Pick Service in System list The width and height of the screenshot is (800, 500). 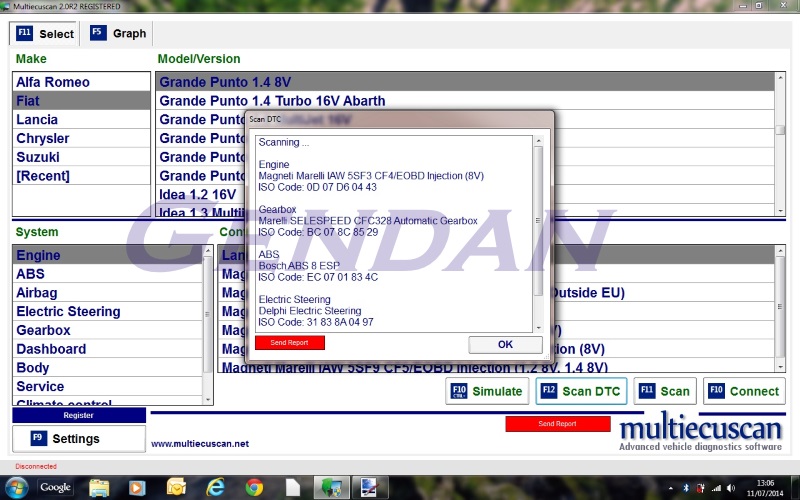click(x=108, y=387)
